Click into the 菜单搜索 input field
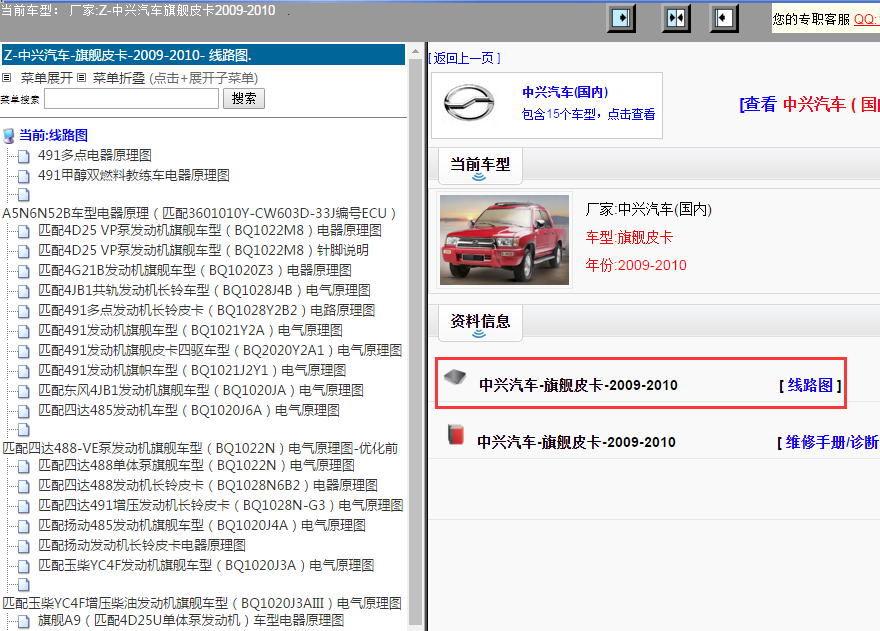The width and height of the screenshot is (880, 631). click(131, 99)
